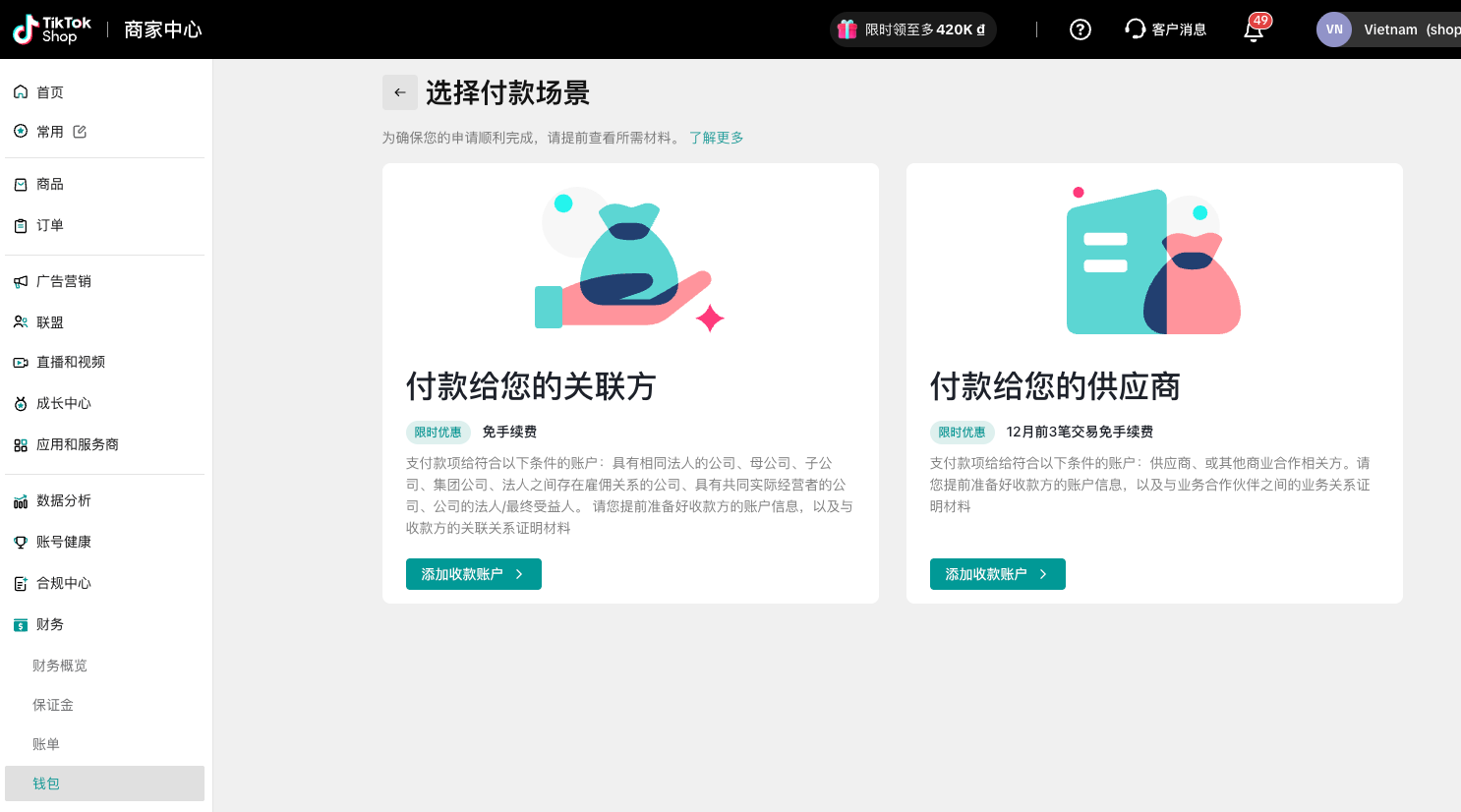Expand the 商品 sidebar section
Viewport: 1461px width, 812px height.
pyautogui.click(x=50, y=184)
